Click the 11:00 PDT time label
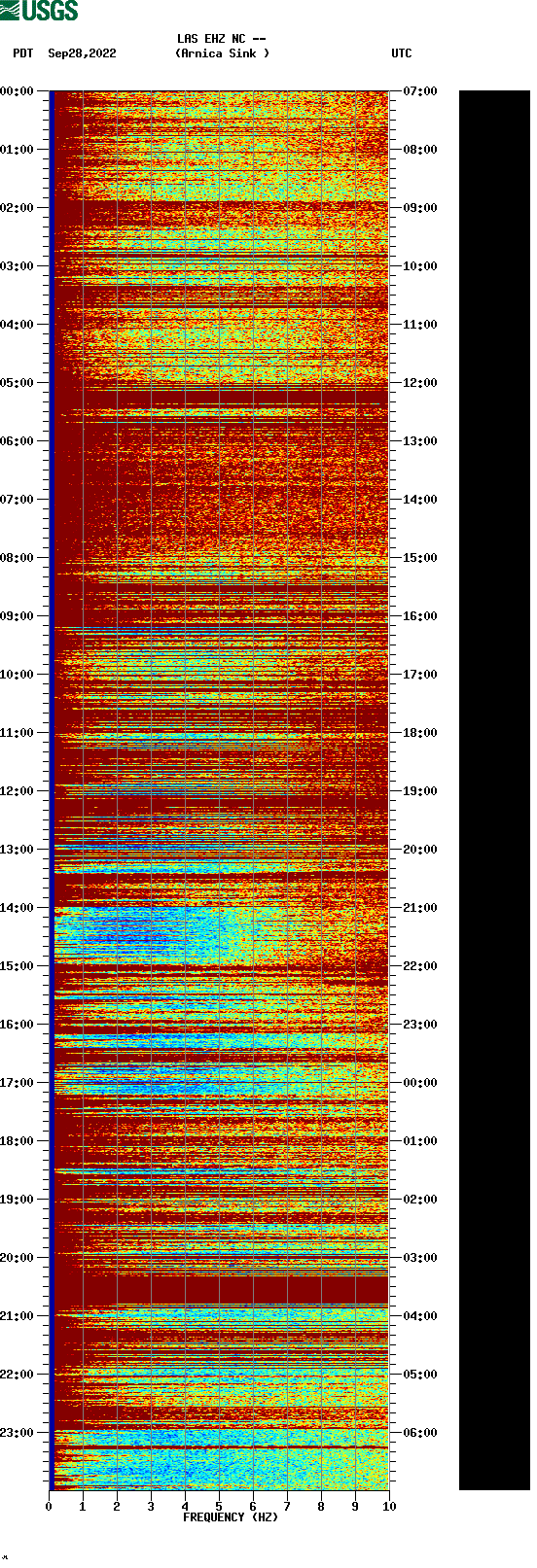This screenshot has width=537, height=1568. 17,733
